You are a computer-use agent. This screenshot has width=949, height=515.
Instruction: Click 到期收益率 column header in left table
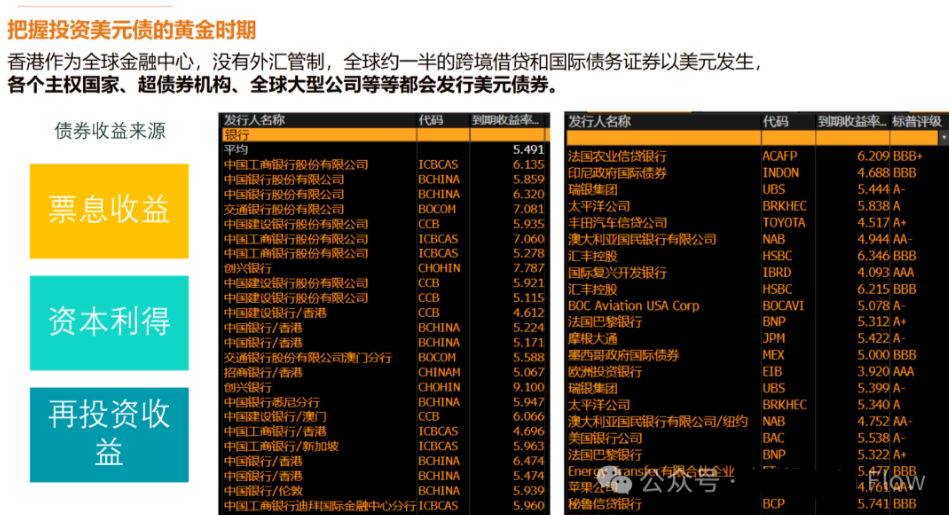coord(509,120)
